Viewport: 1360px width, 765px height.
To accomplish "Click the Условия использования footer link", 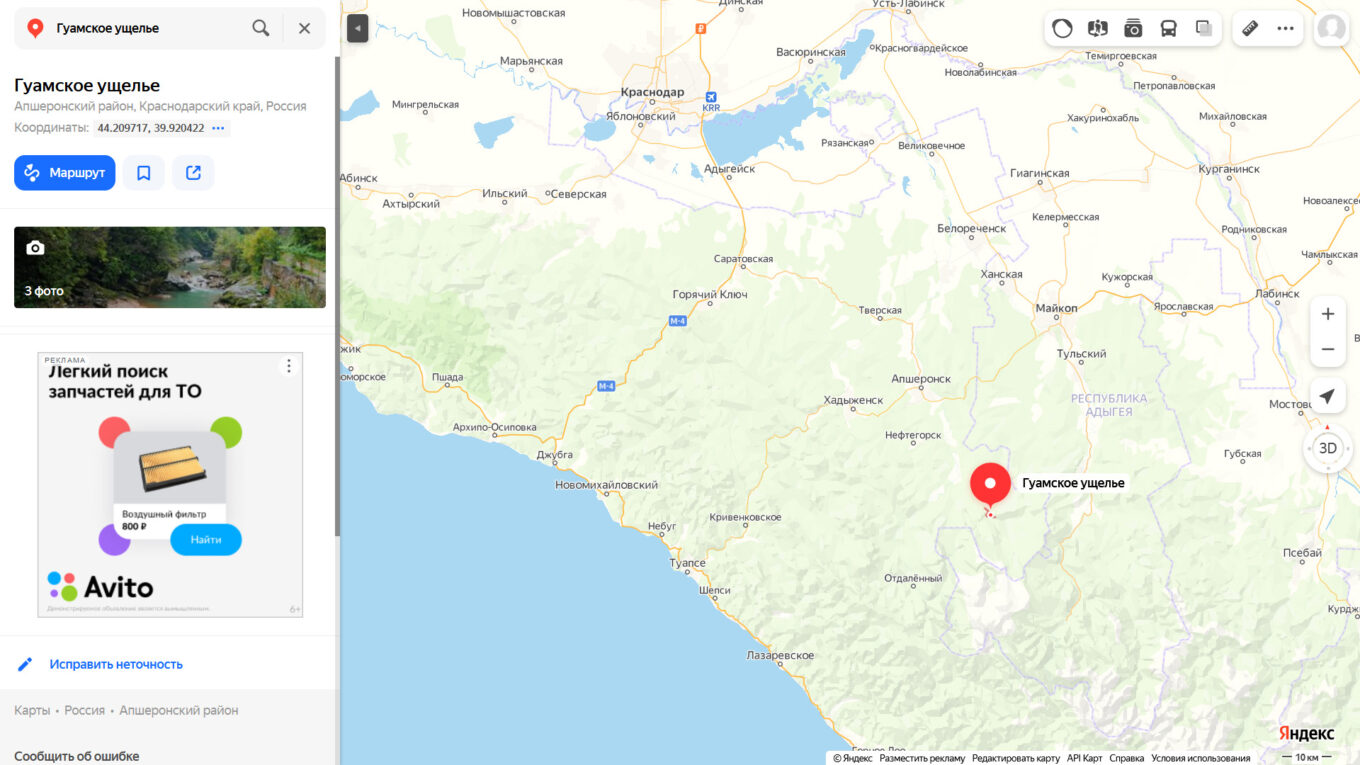I will tap(1201, 758).
